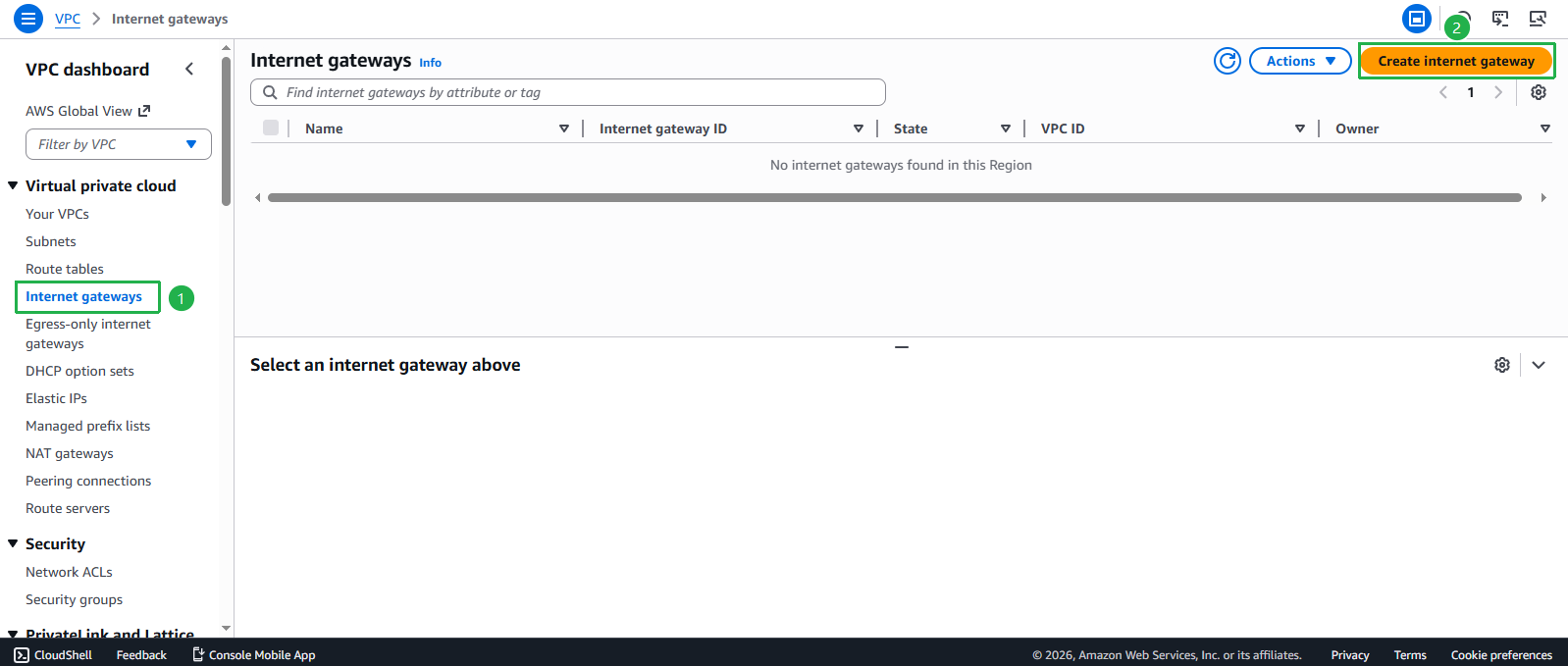Open details panel preferences gear
Image resolution: width=1568 pixels, height=666 pixels.
click(x=1502, y=365)
